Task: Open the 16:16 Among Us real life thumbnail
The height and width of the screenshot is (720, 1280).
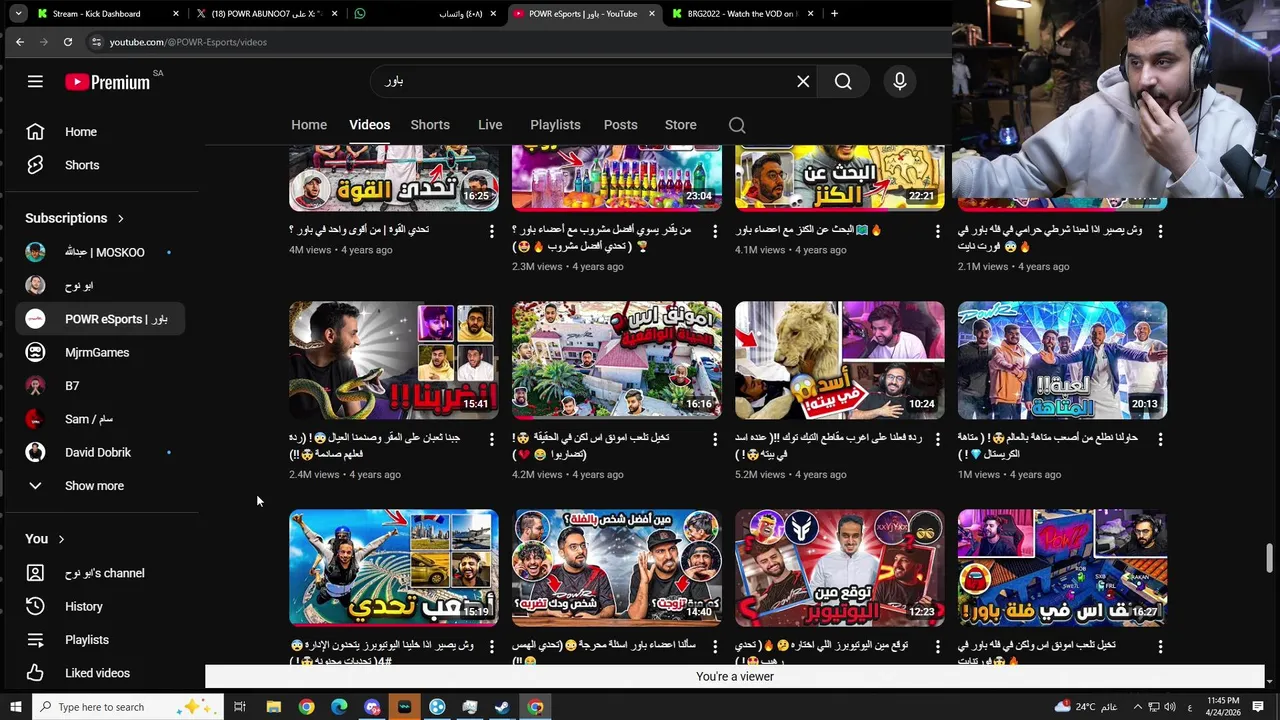Action: click(616, 360)
